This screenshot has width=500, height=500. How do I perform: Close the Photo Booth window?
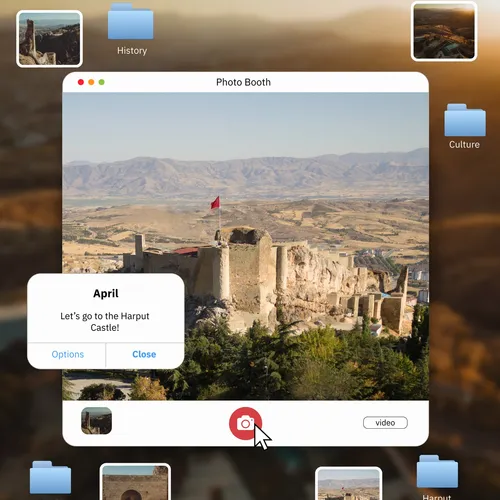(x=81, y=82)
